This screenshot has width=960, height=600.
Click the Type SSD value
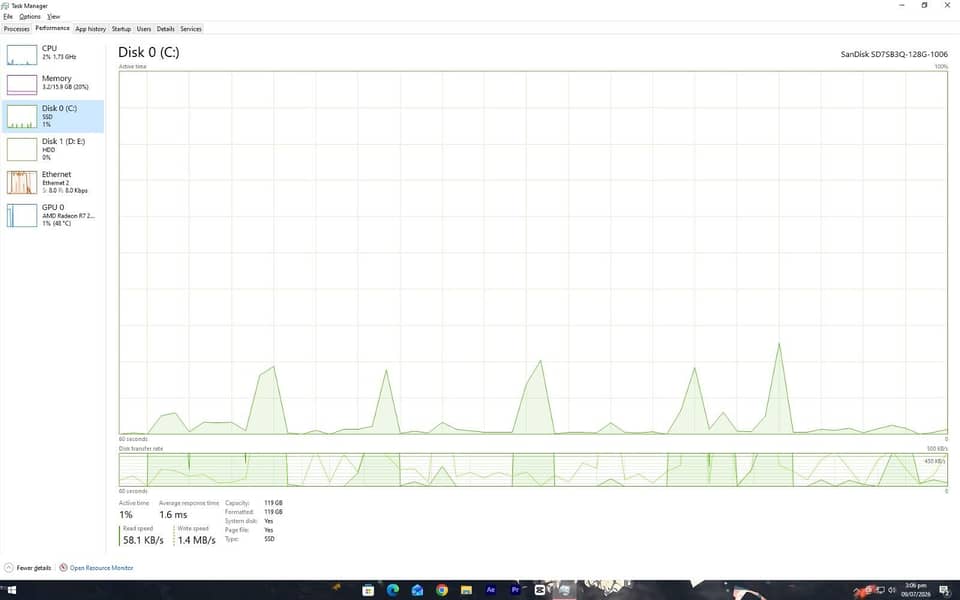(x=269, y=539)
